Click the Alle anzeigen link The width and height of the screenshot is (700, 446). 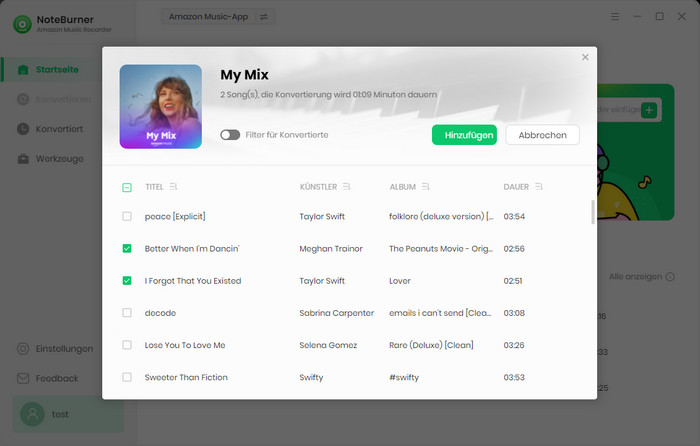coord(635,277)
